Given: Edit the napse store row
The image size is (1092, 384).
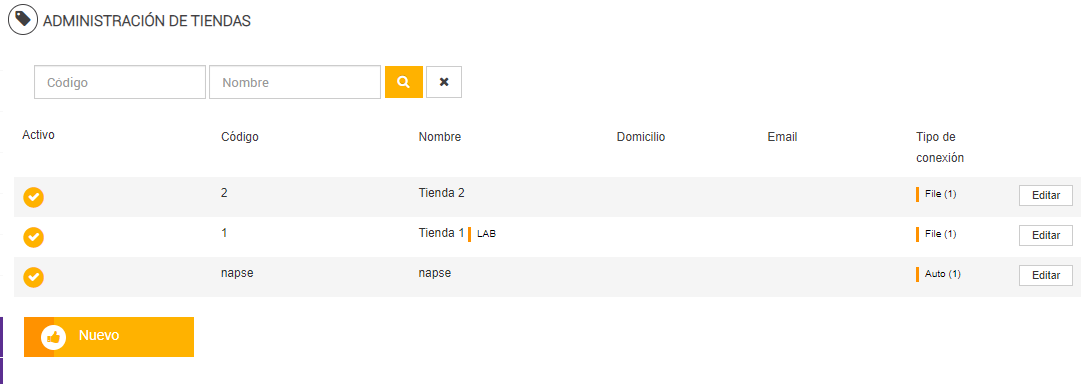Looking at the screenshot, I should [x=1045, y=275].
